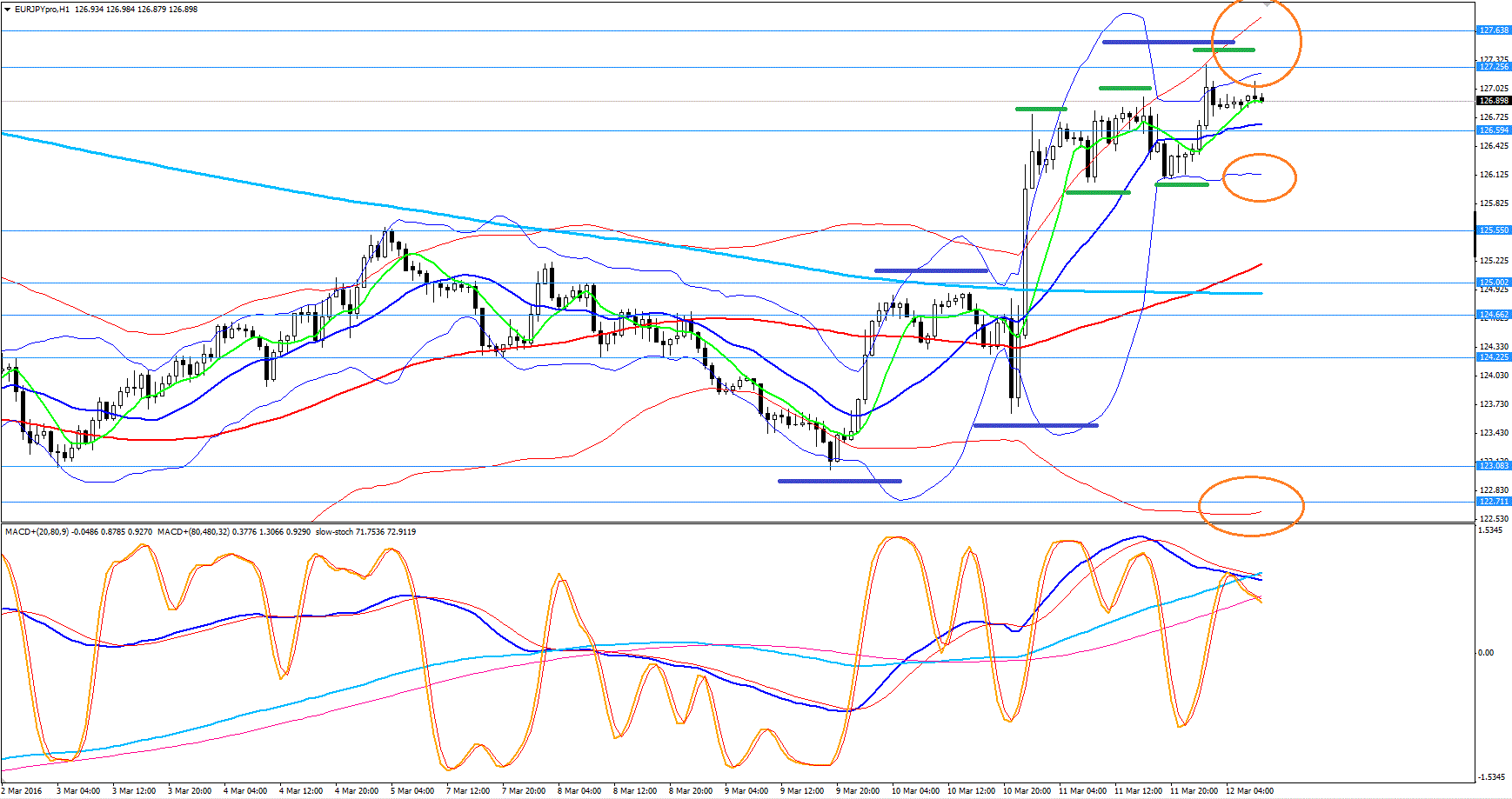The height and width of the screenshot is (799, 1512).
Task: Click the 127.025 price scale value
Action: click(1494, 89)
